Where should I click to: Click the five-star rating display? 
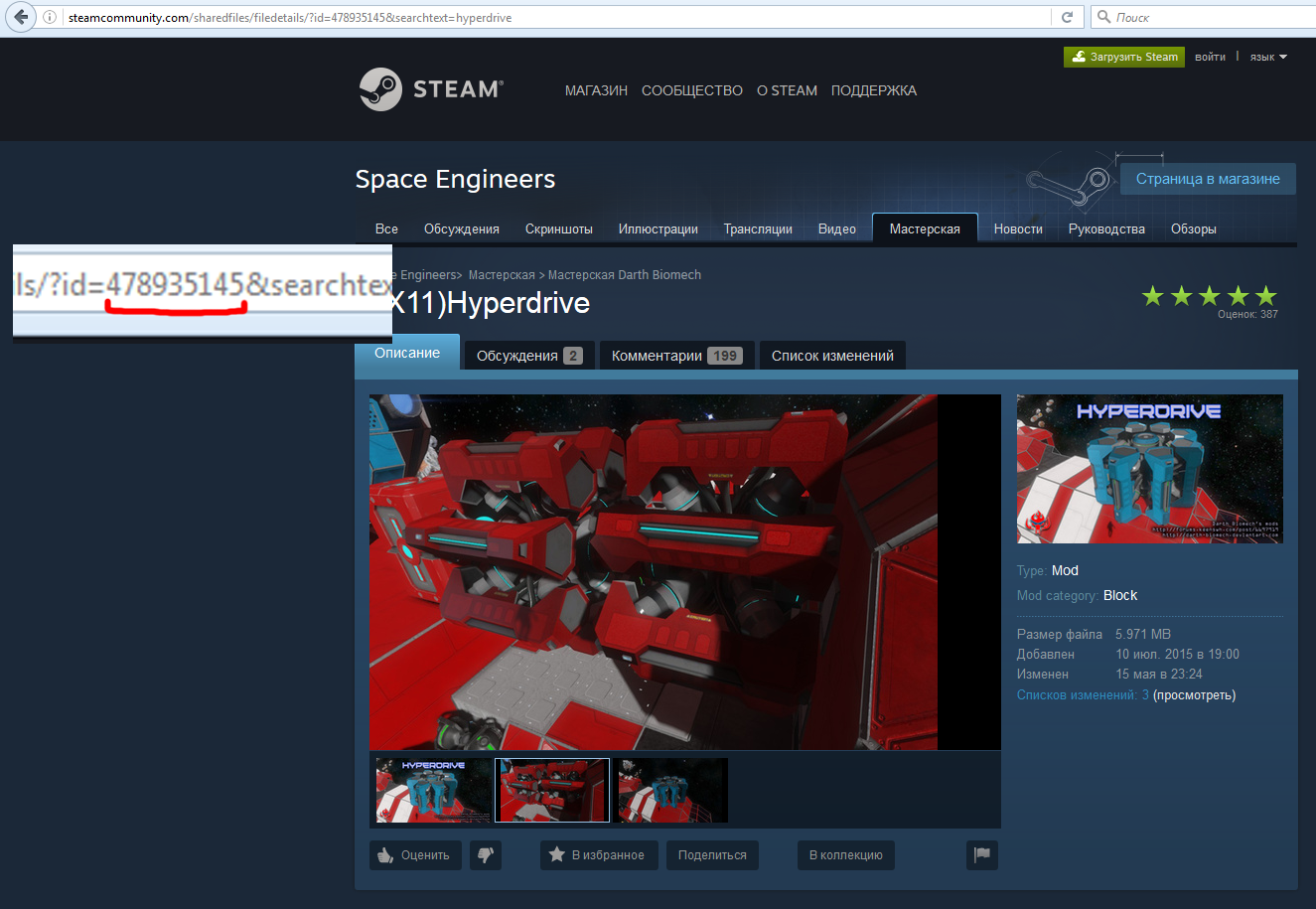pos(1209,295)
